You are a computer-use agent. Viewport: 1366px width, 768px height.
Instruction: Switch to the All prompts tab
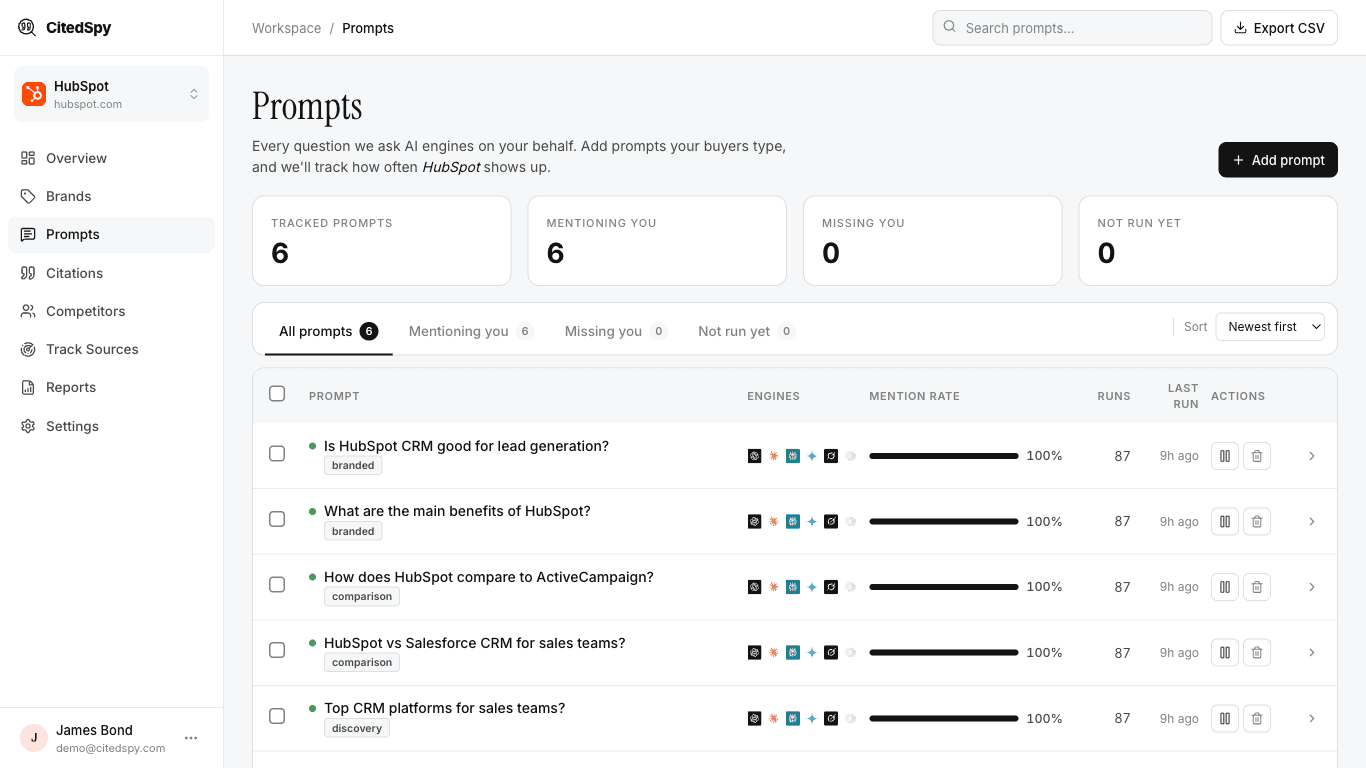[x=328, y=331]
